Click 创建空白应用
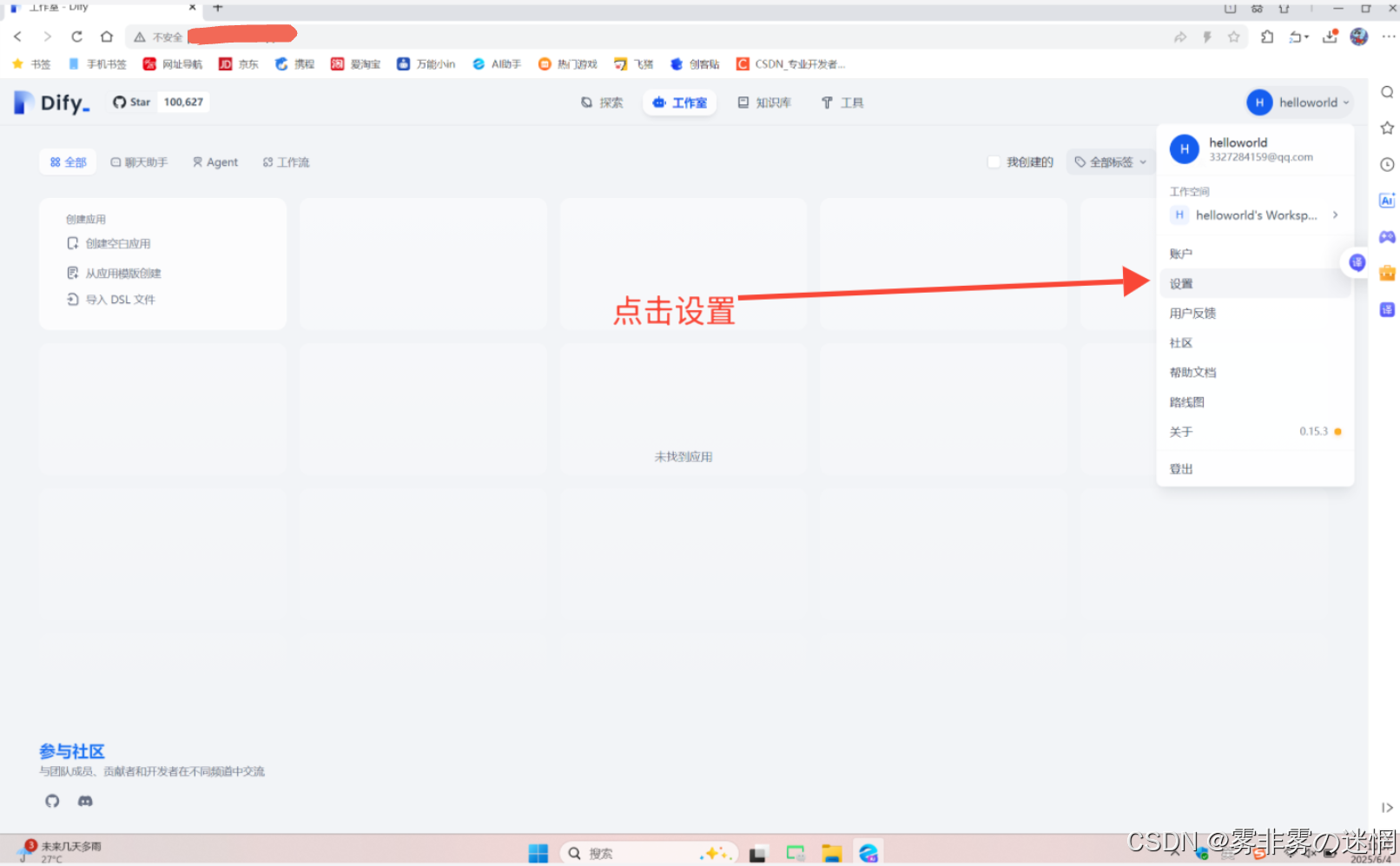The image size is (1400, 866). coord(109,244)
